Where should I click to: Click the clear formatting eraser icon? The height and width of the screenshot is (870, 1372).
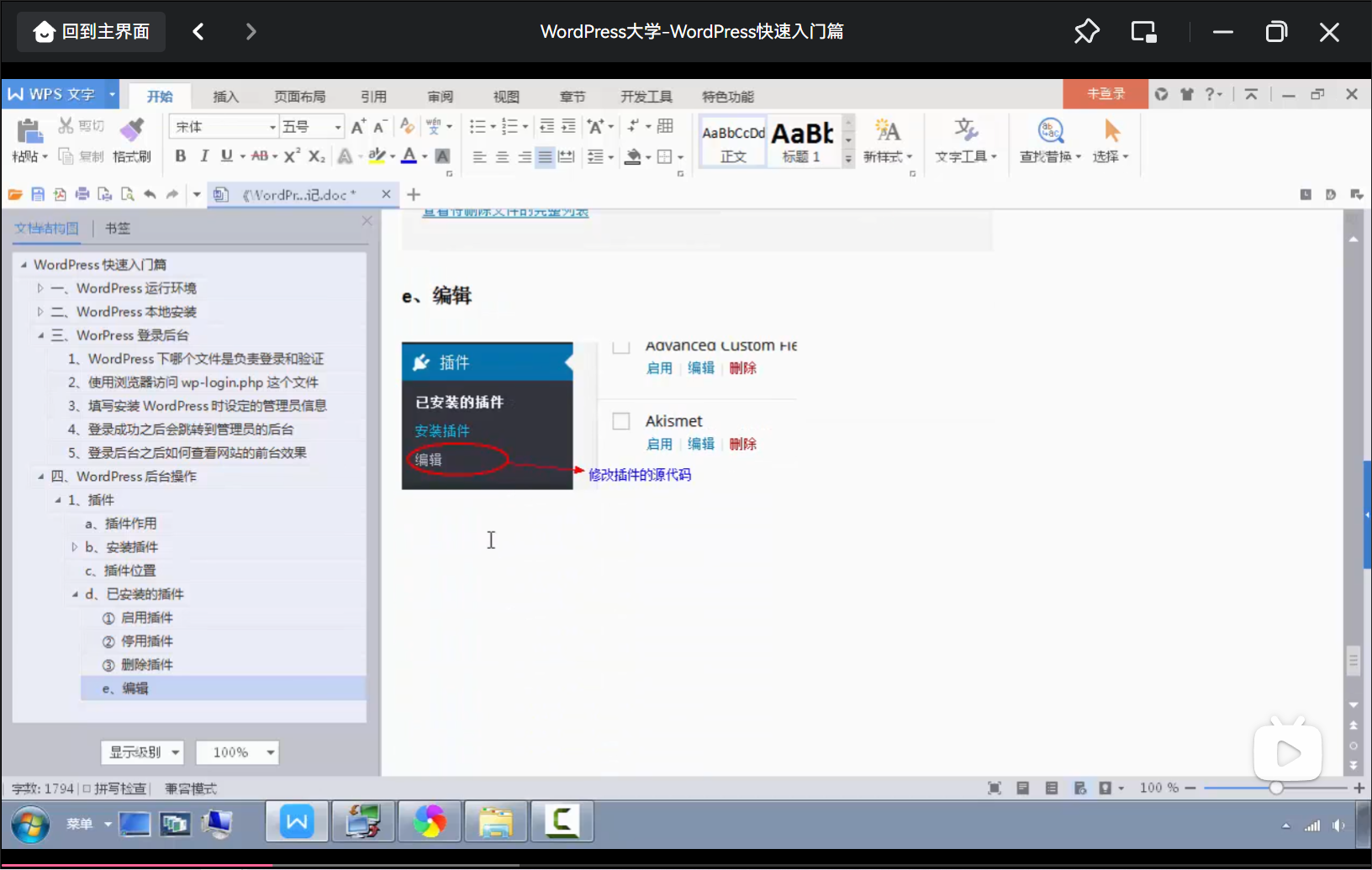407,127
